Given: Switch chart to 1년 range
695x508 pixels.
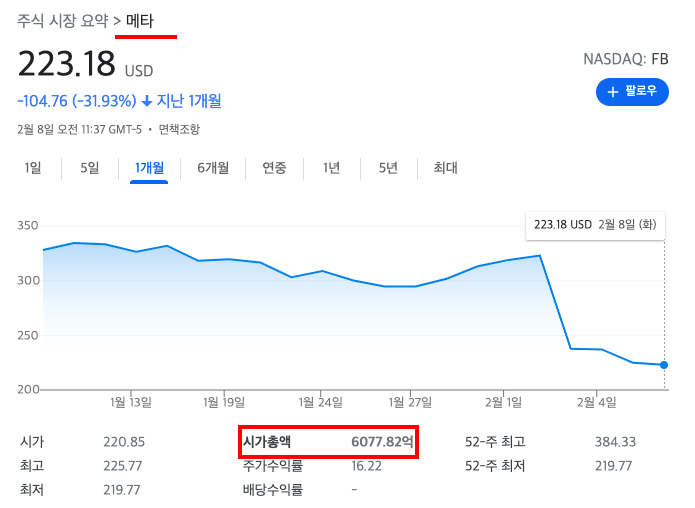Looking at the screenshot, I should pyautogui.click(x=331, y=168).
